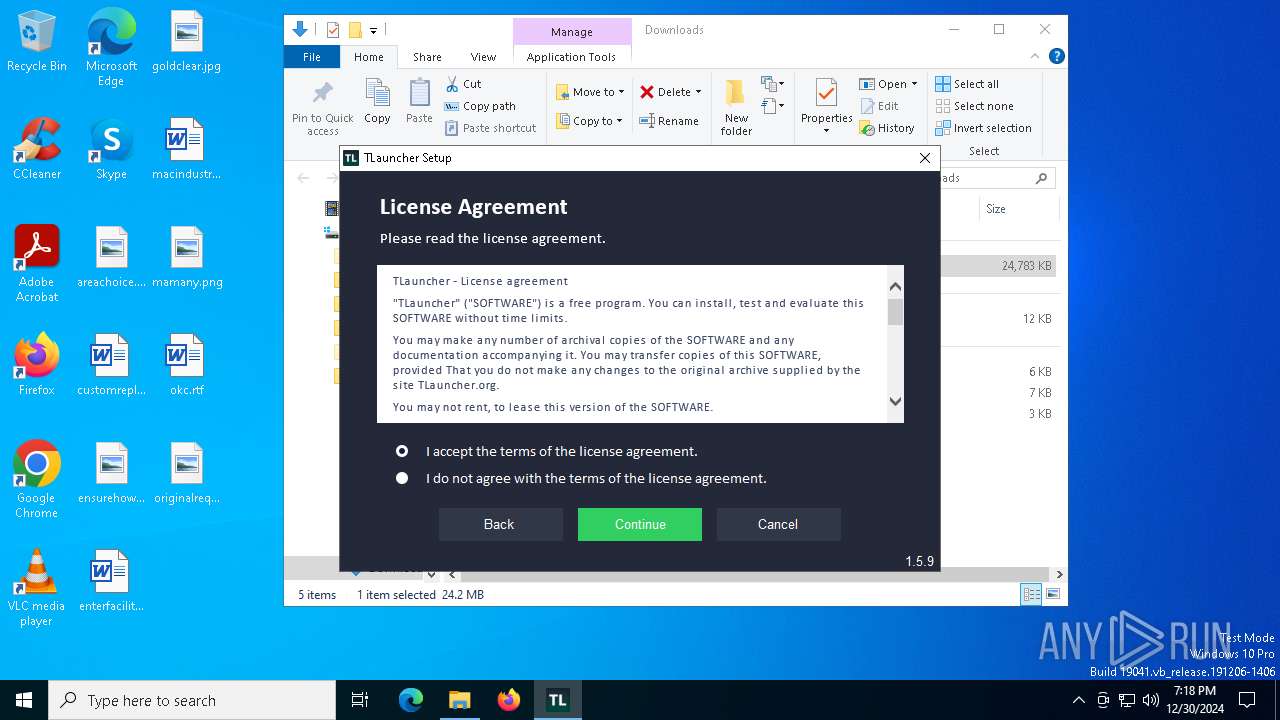This screenshot has height=720, width=1280.
Task: Click the File Explorer help icon
Action: tap(1056, 57)
